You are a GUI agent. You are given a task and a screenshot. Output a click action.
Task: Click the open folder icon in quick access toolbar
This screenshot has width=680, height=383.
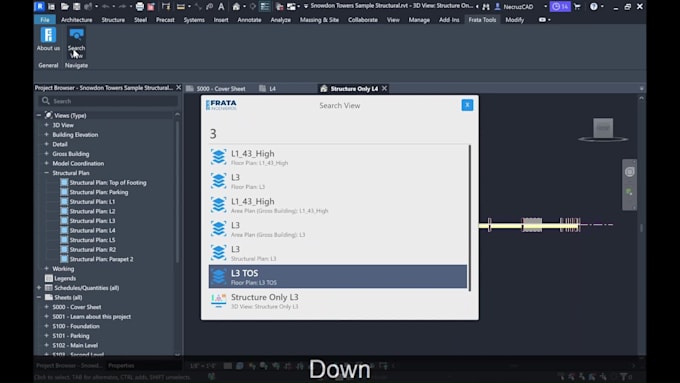click(x=65, y=7)
